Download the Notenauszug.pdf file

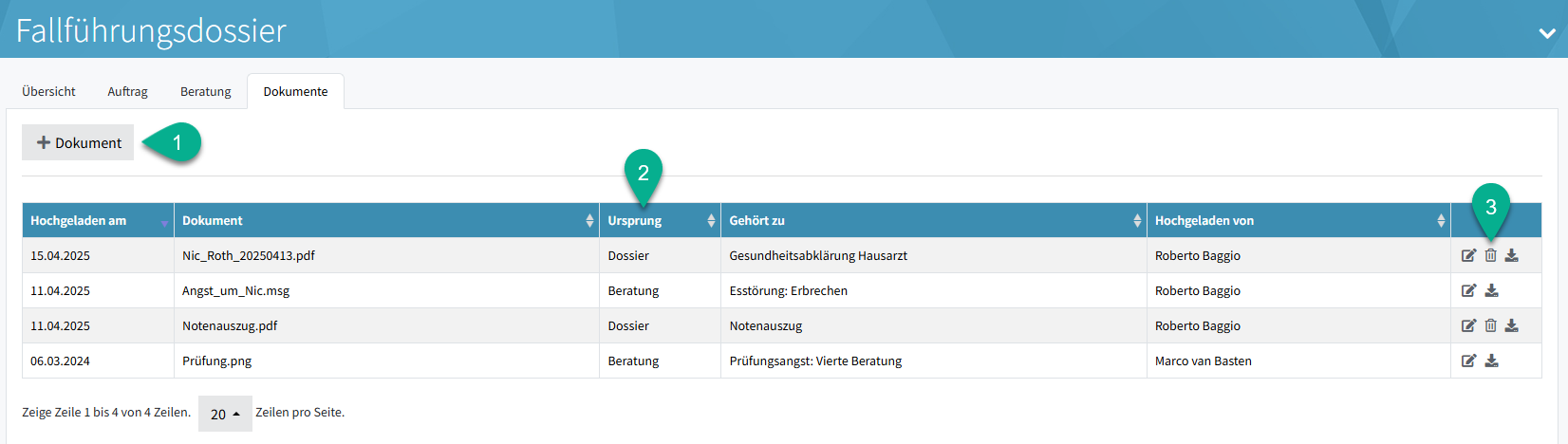(1511, 325)
